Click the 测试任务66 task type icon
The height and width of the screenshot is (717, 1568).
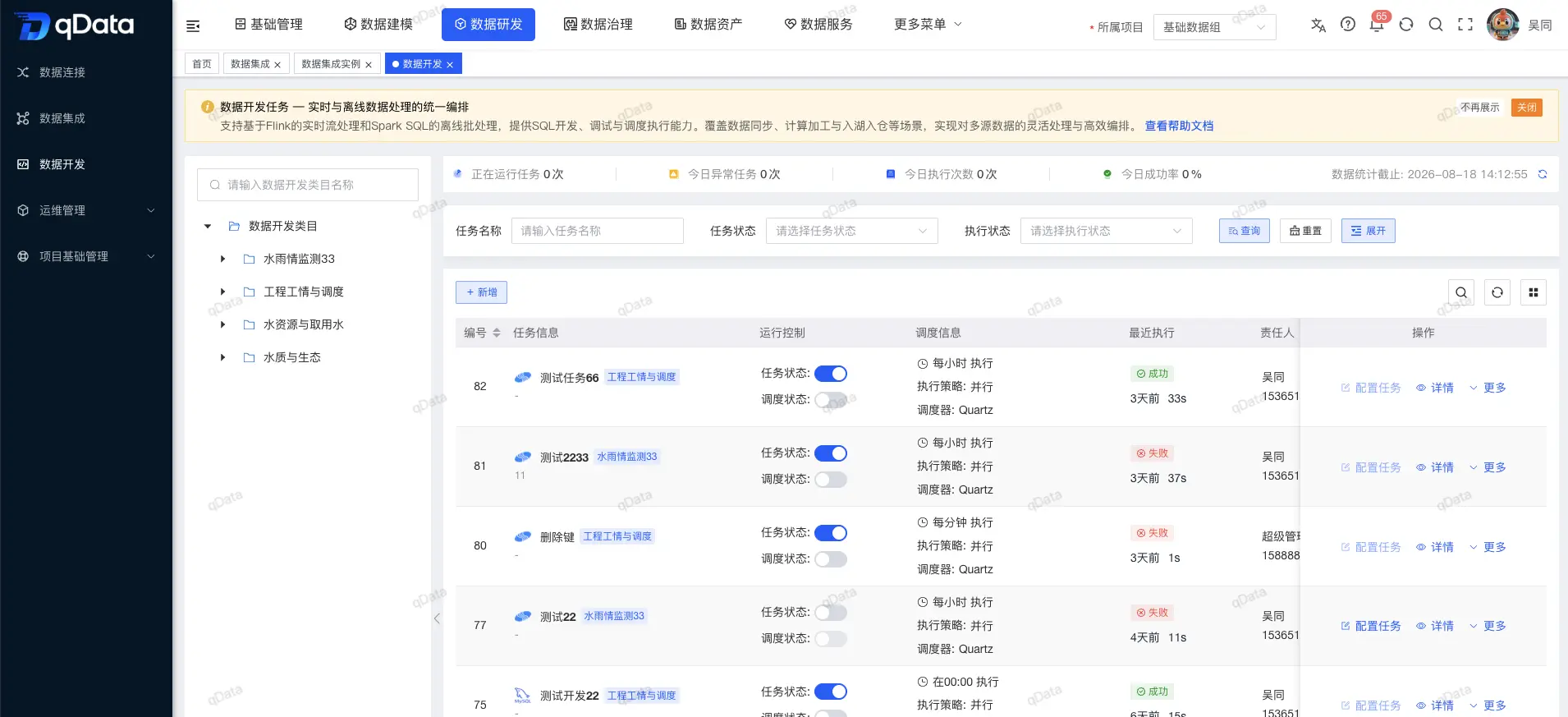[x=523, y=378]
